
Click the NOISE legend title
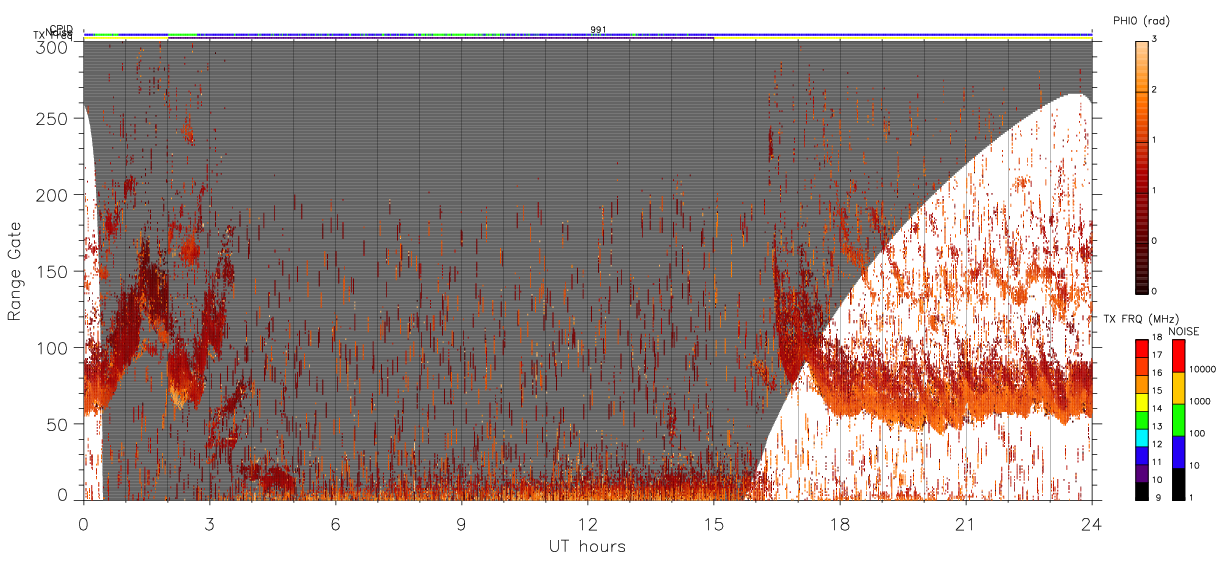(x=1184, y=330)
